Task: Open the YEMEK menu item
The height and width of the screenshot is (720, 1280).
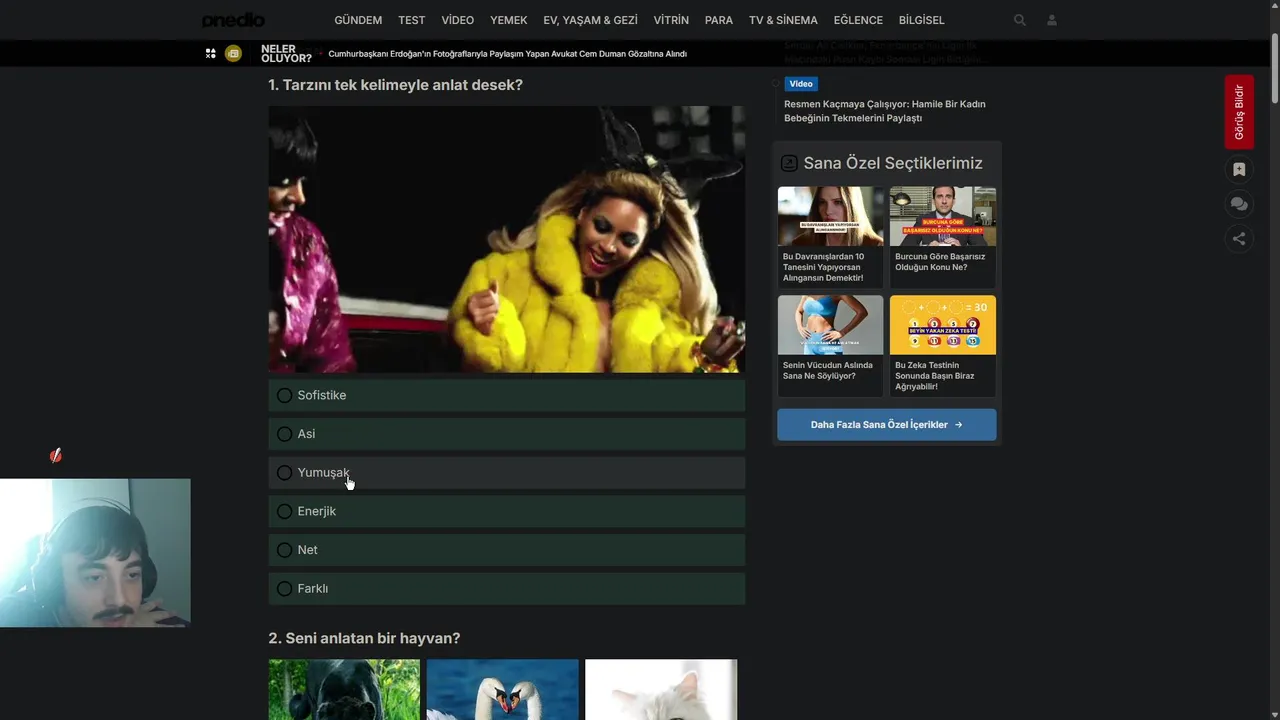Action: pyautogui.click(x=509, y=20)
